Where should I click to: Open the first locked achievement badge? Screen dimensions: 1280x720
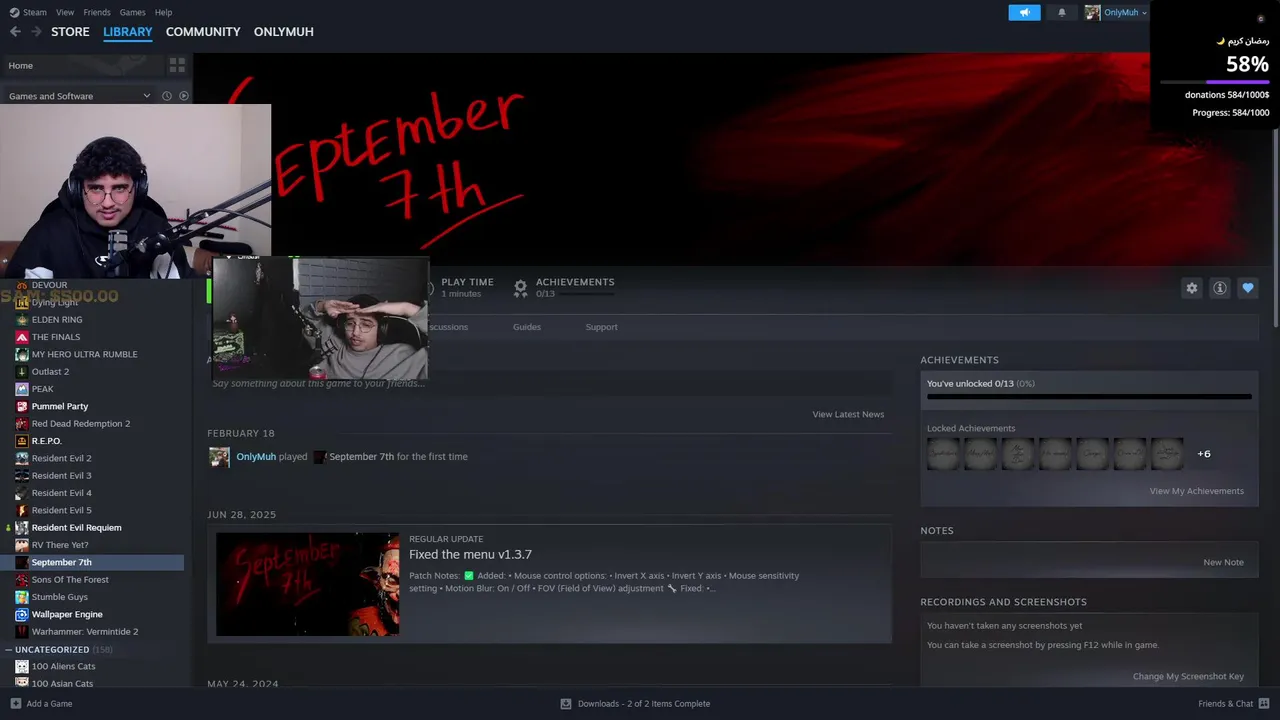coord(943,454)
